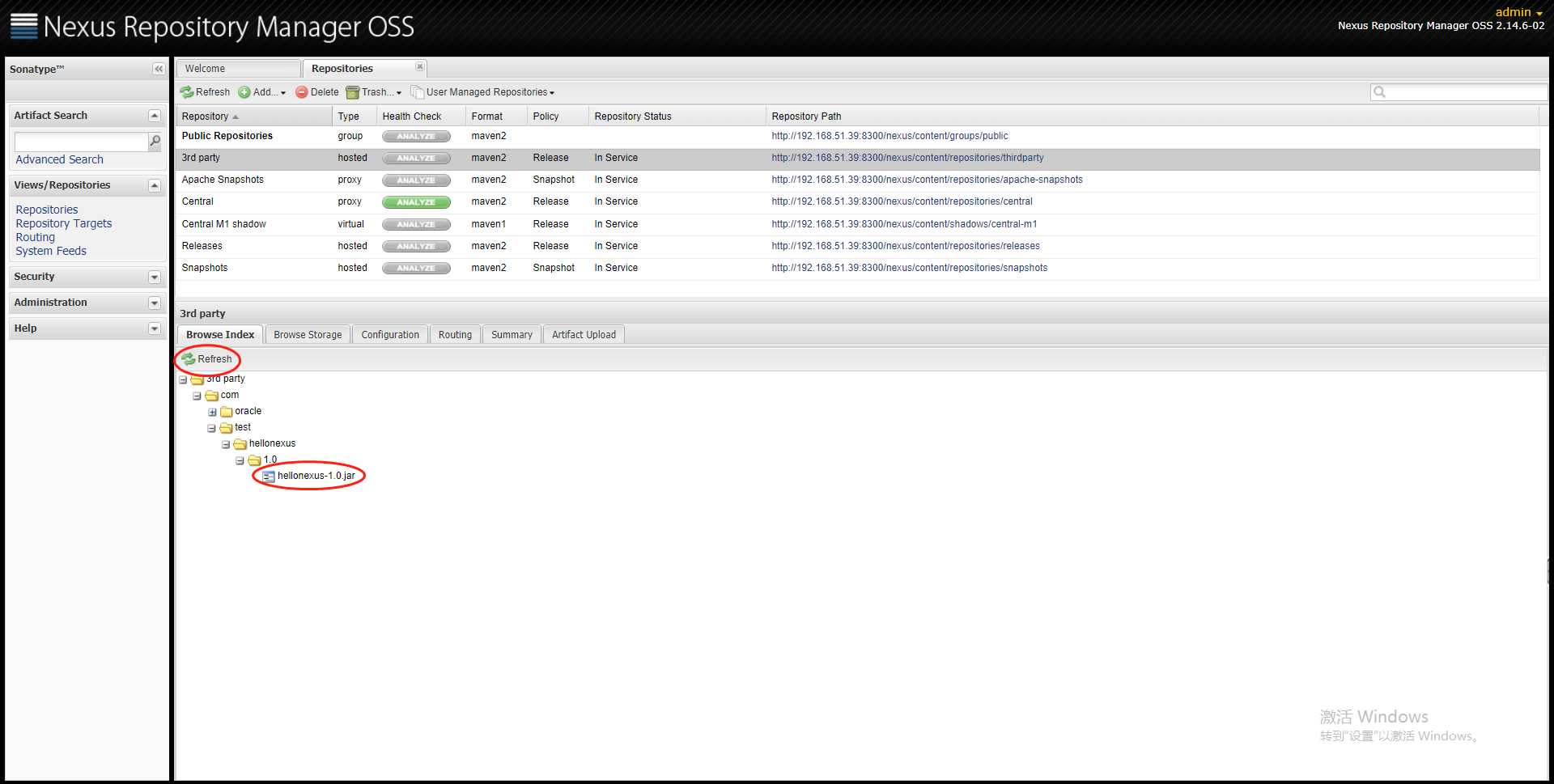
Task: Click Analyze button for Central M1 shadow
Action: coord(416,224)
